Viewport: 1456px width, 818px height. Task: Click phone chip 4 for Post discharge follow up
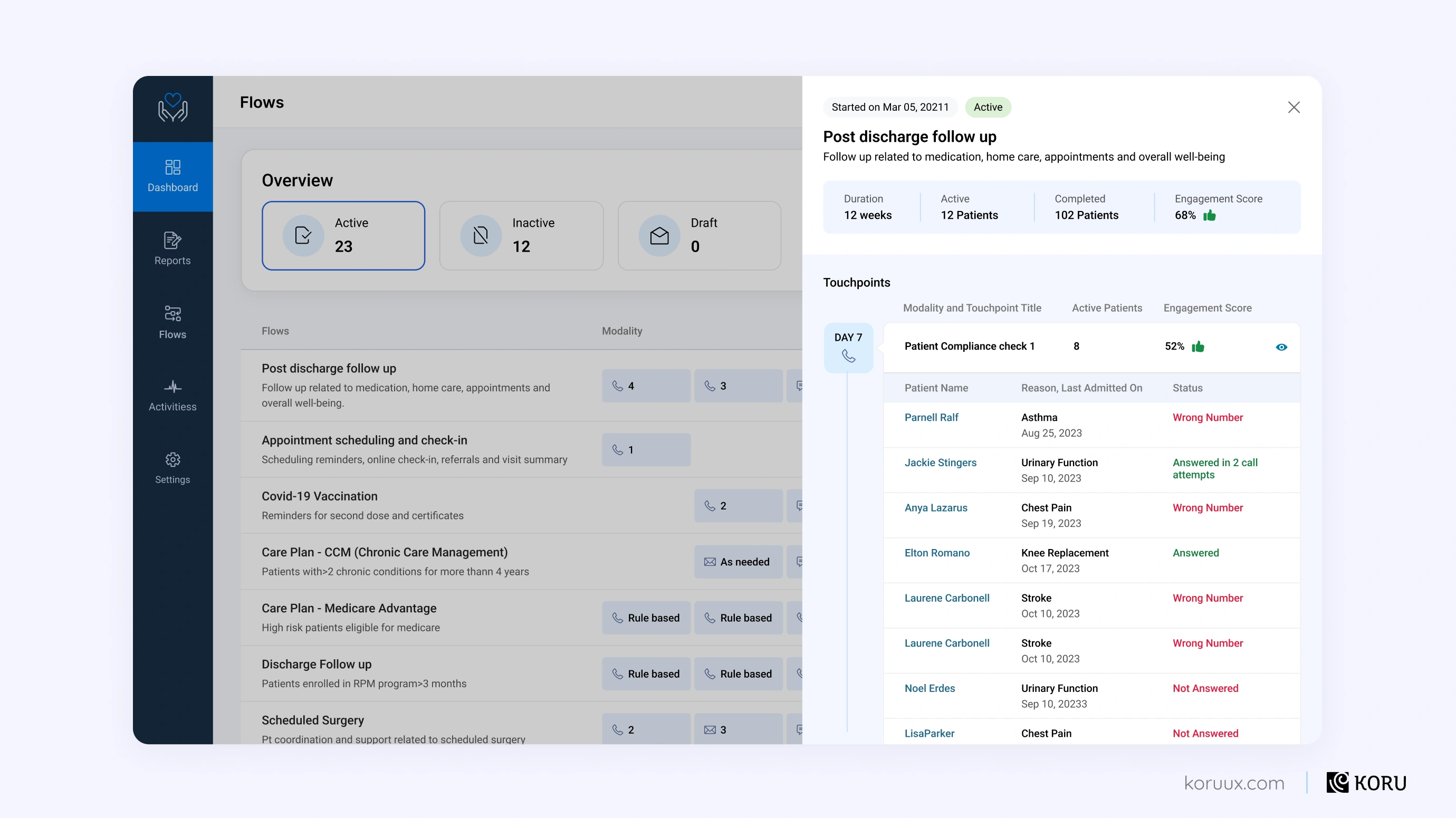(x=646, y=386)
